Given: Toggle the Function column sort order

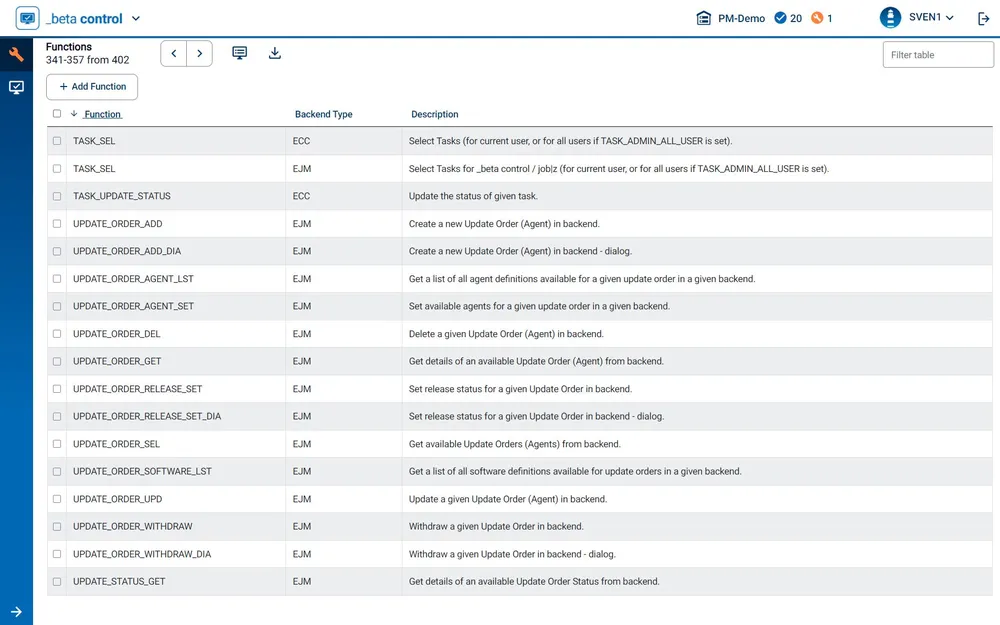Looking at the screenshot, I should click(x=100, y=114).
